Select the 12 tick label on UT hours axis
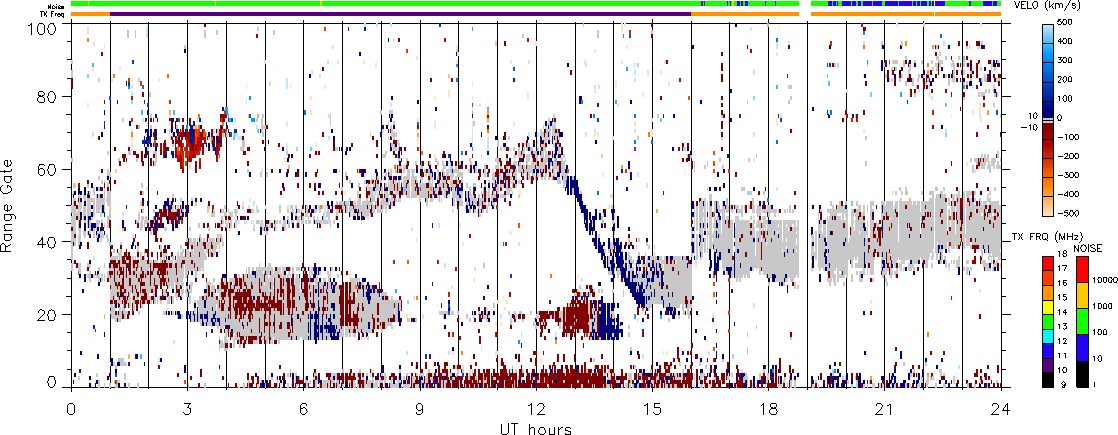The image size is (1118, 435). [x=536, y=409]
